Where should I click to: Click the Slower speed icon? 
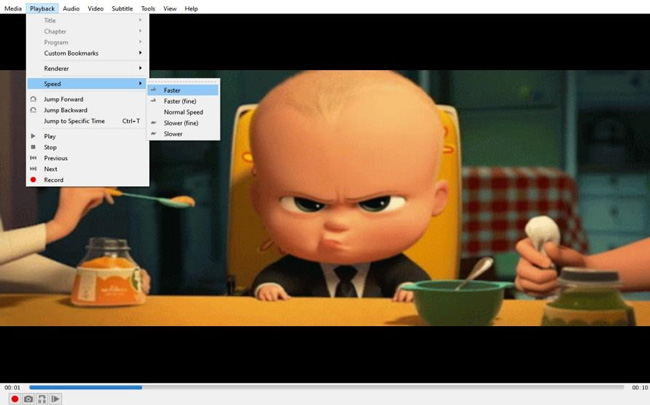pos(154,133)
